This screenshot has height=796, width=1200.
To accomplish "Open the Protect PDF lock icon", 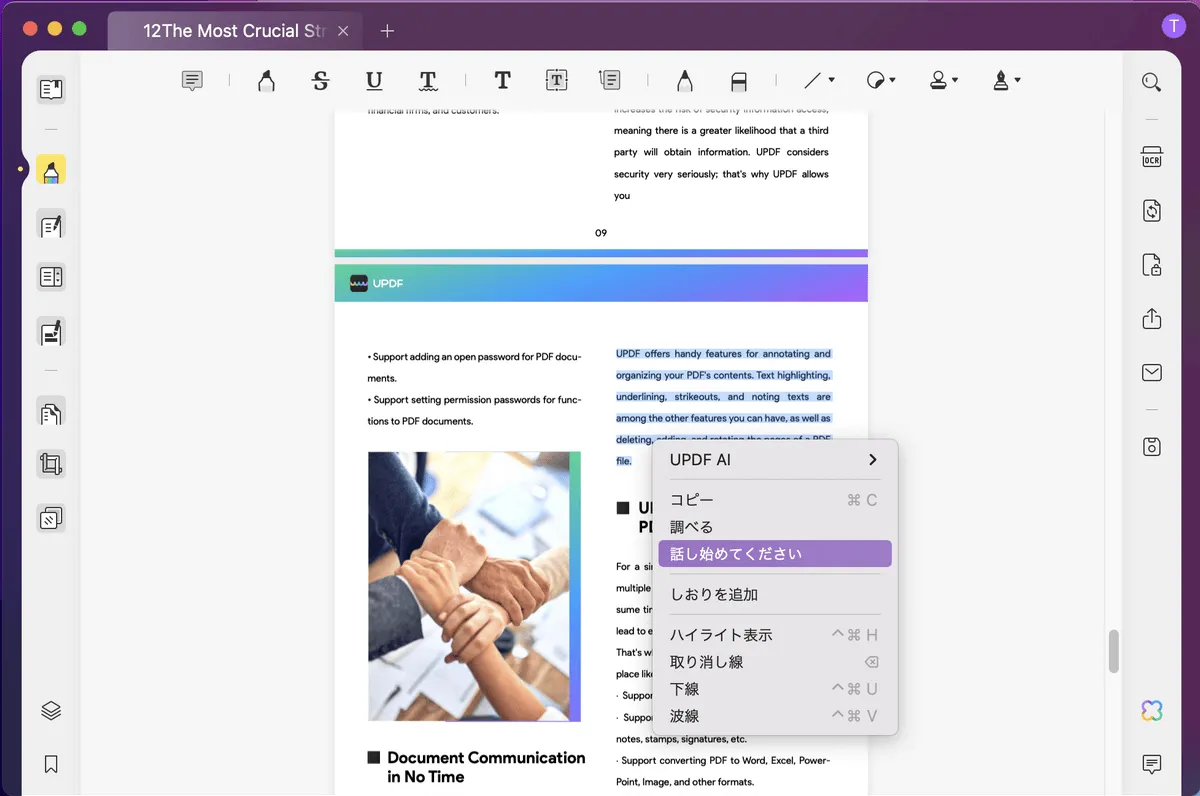I will [x=1152, y=265].
